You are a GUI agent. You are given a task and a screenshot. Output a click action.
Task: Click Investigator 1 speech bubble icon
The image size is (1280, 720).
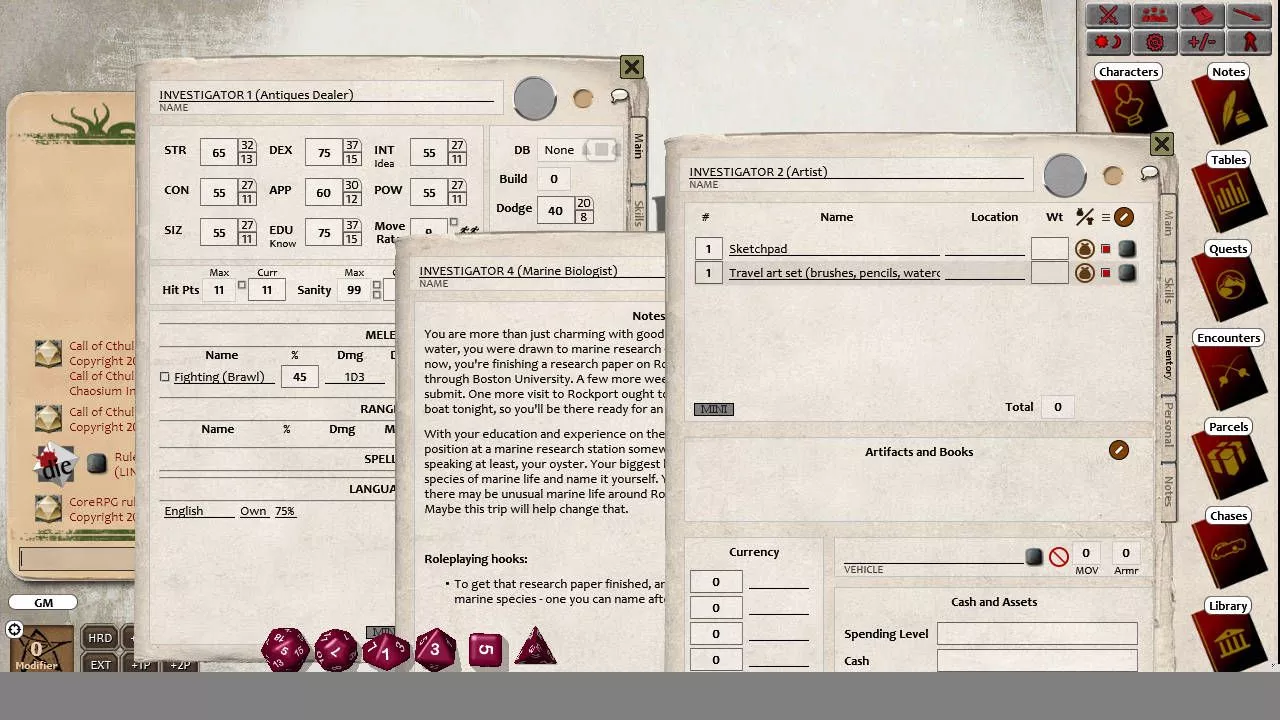(620, 96)
